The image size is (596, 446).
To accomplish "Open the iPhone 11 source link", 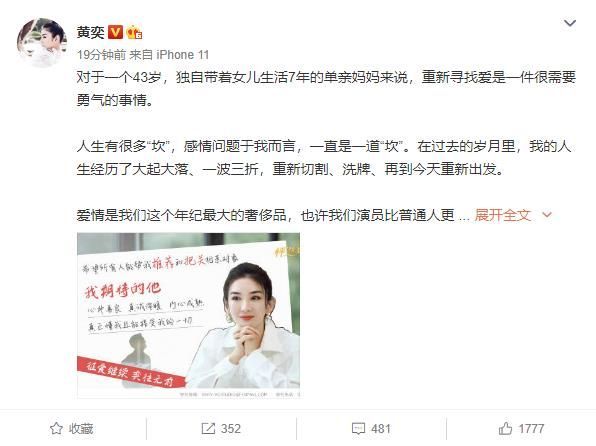I will click(183, 55).
